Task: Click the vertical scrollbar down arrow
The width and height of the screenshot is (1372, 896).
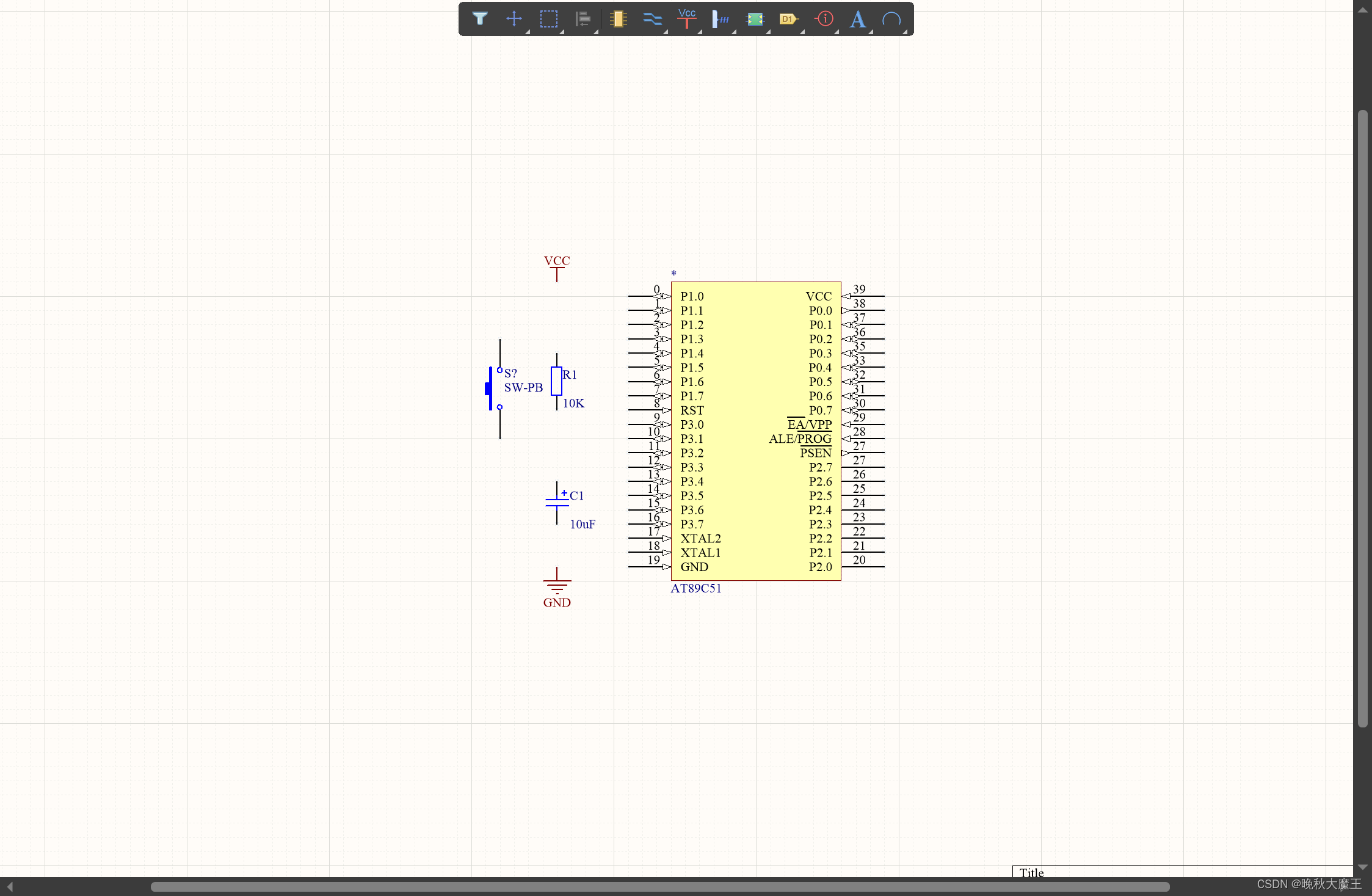Action: click(x=1362, y=867)
